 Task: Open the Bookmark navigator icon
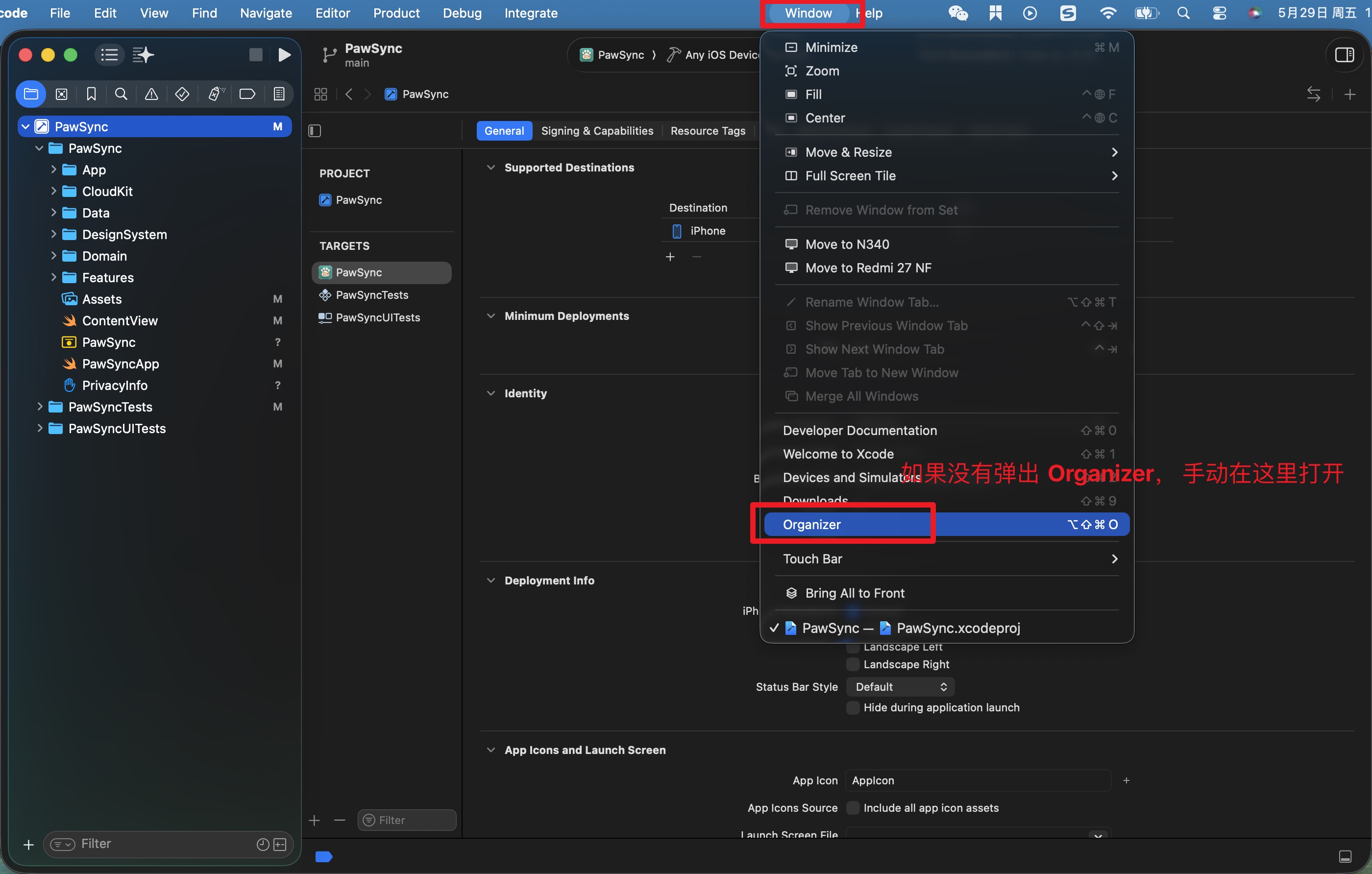pyautogui.click(x=91, y=94)
